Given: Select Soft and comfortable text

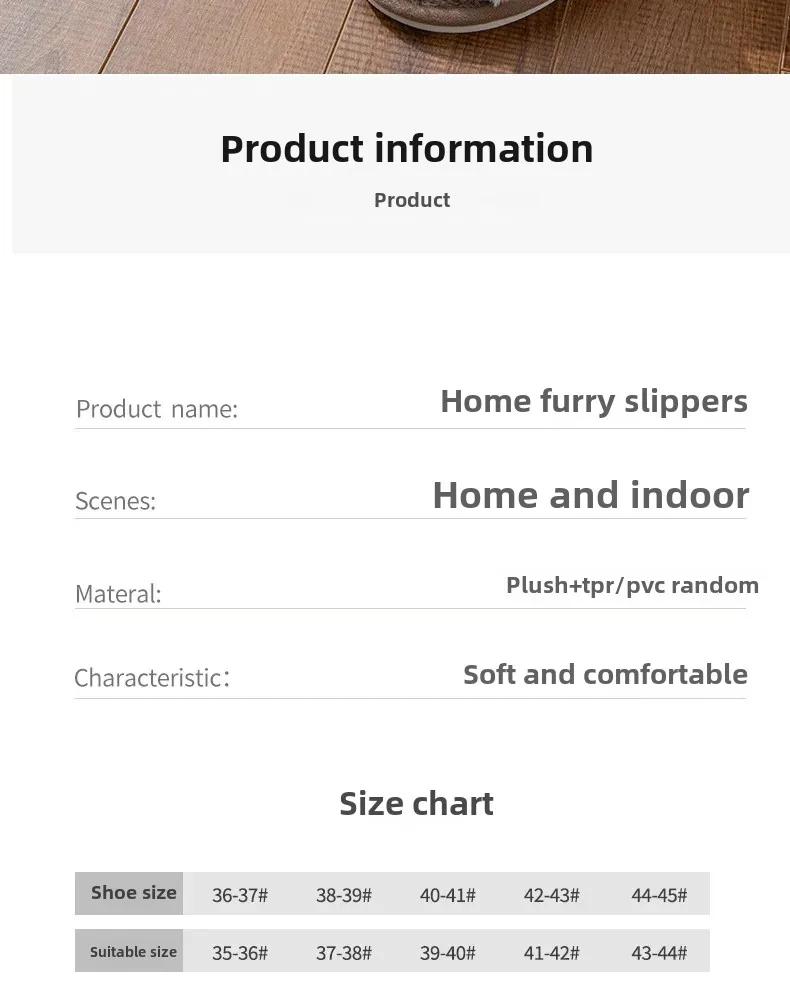Looking at the screenshot, I should click(x=605, y=675).
